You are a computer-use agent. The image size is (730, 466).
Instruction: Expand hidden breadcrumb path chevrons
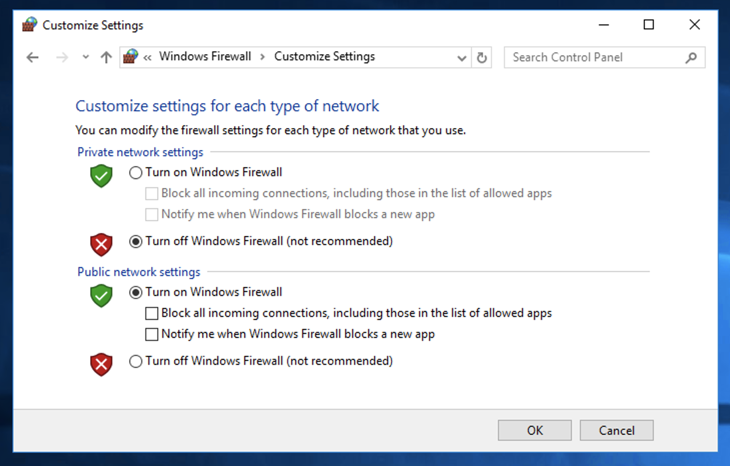148,57
